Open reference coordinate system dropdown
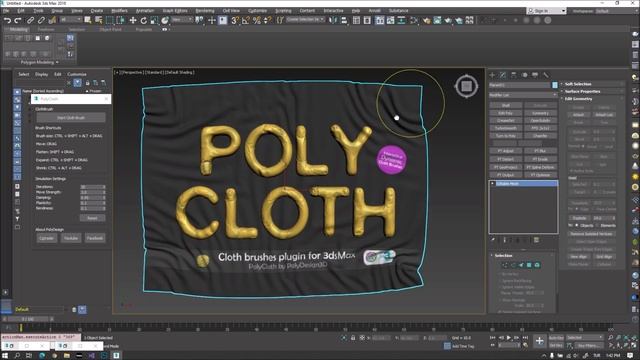The width and height of the screenshot is (640, 360). (x=182, y=20)
